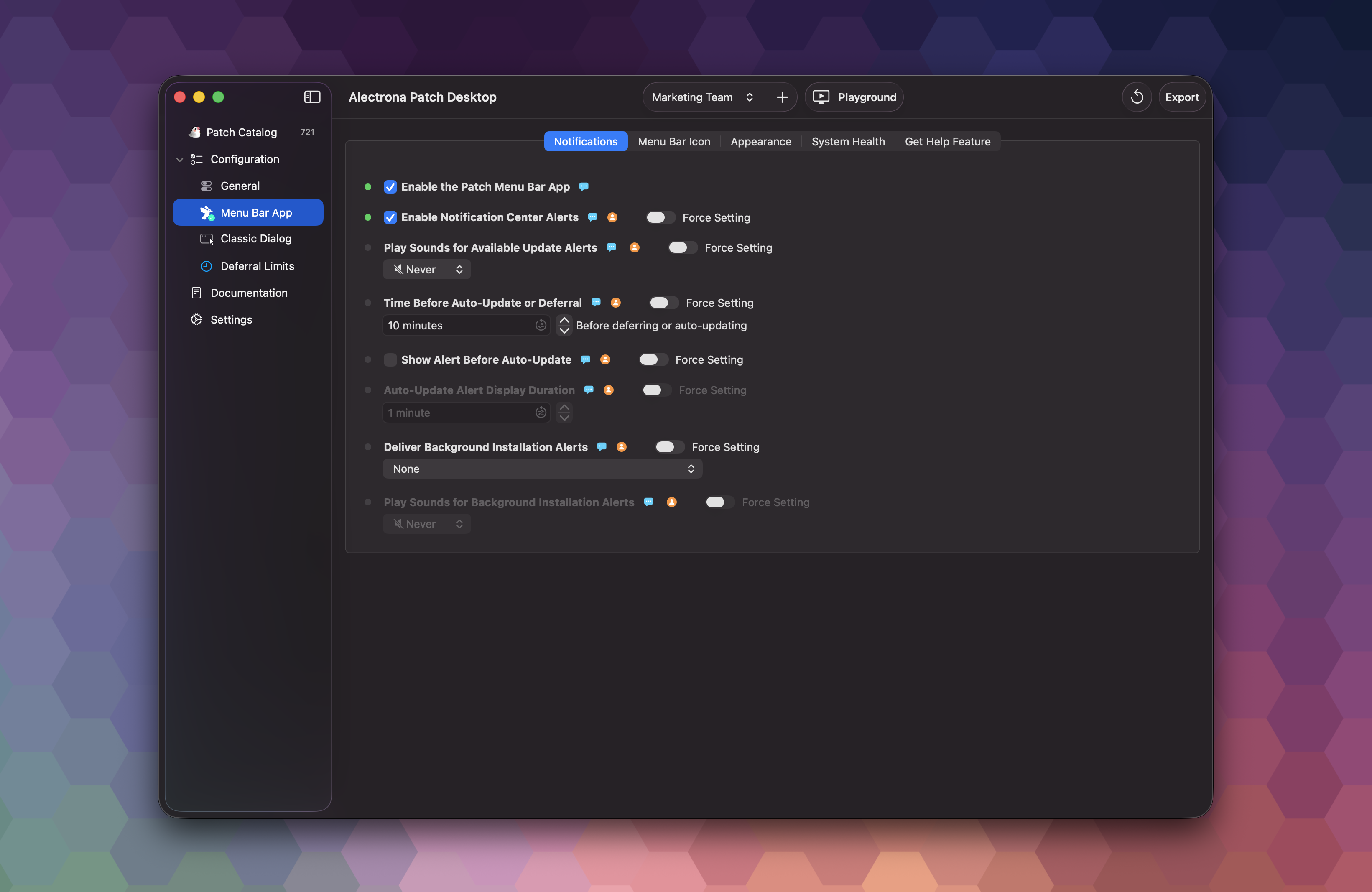The height and width of the screenshot is (892, 1372).
Task: Open info bubble for Enable Notification Center Alerts
Action: [x=592, y=217]
